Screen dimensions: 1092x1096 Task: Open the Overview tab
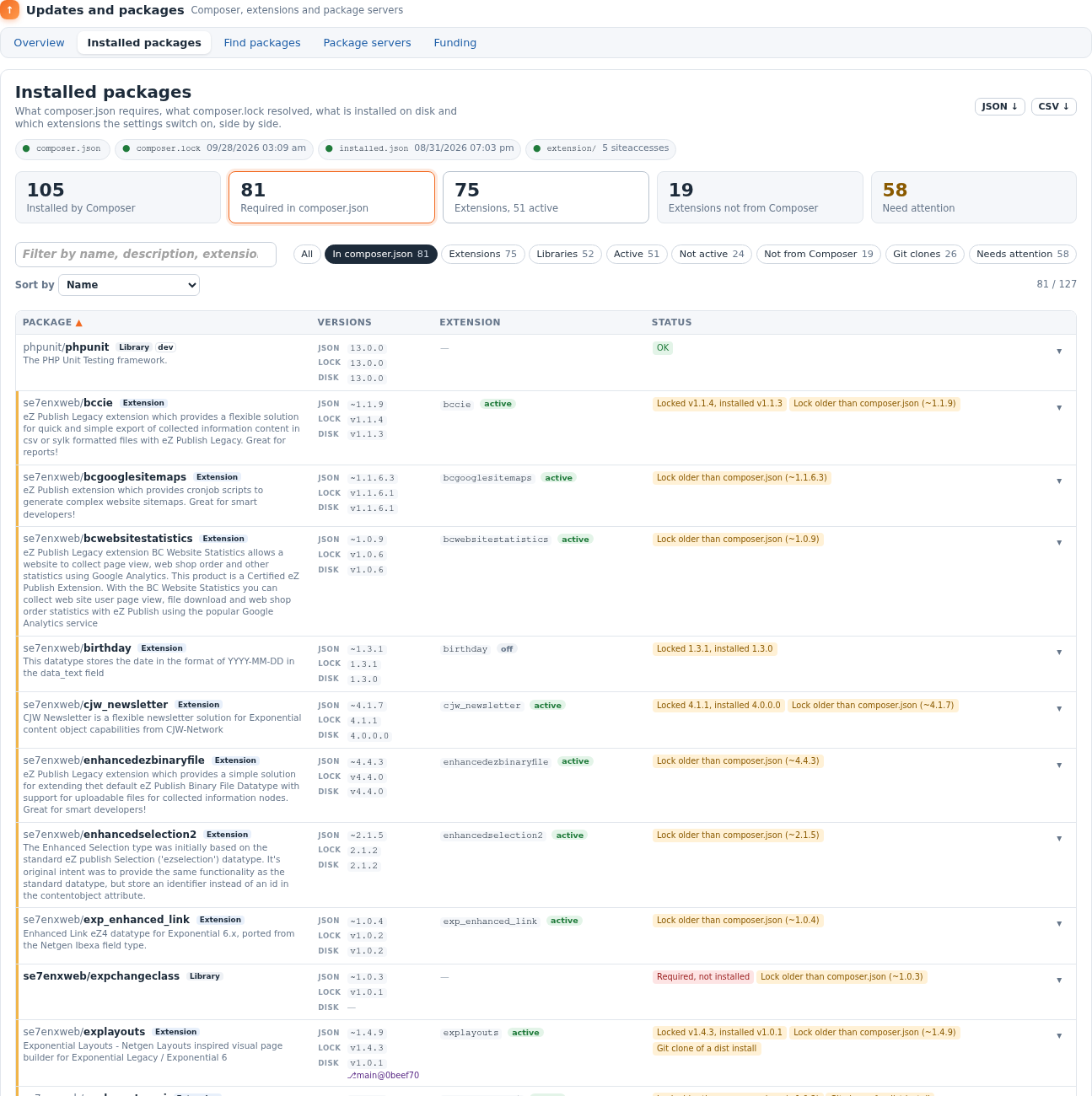click(x=39, y=43)
